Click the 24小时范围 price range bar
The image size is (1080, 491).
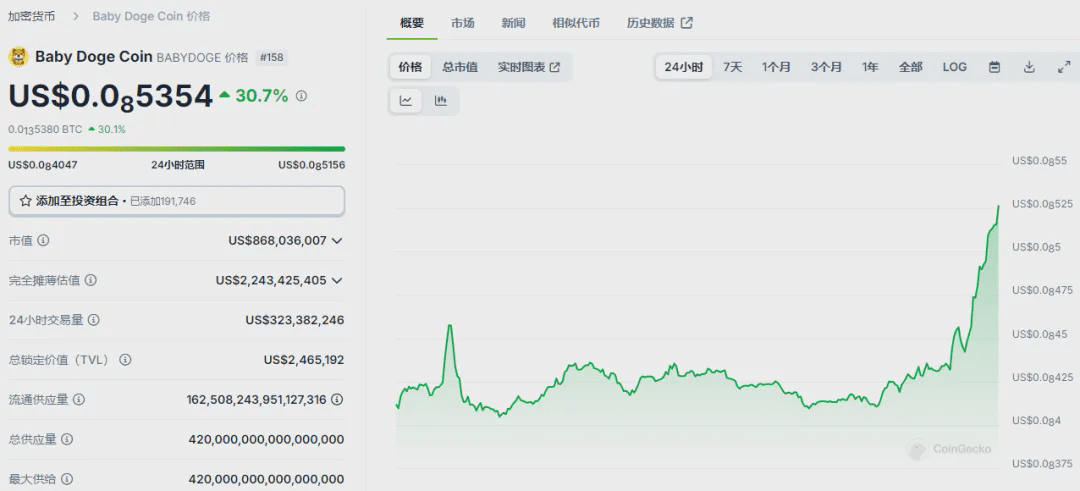176,149
